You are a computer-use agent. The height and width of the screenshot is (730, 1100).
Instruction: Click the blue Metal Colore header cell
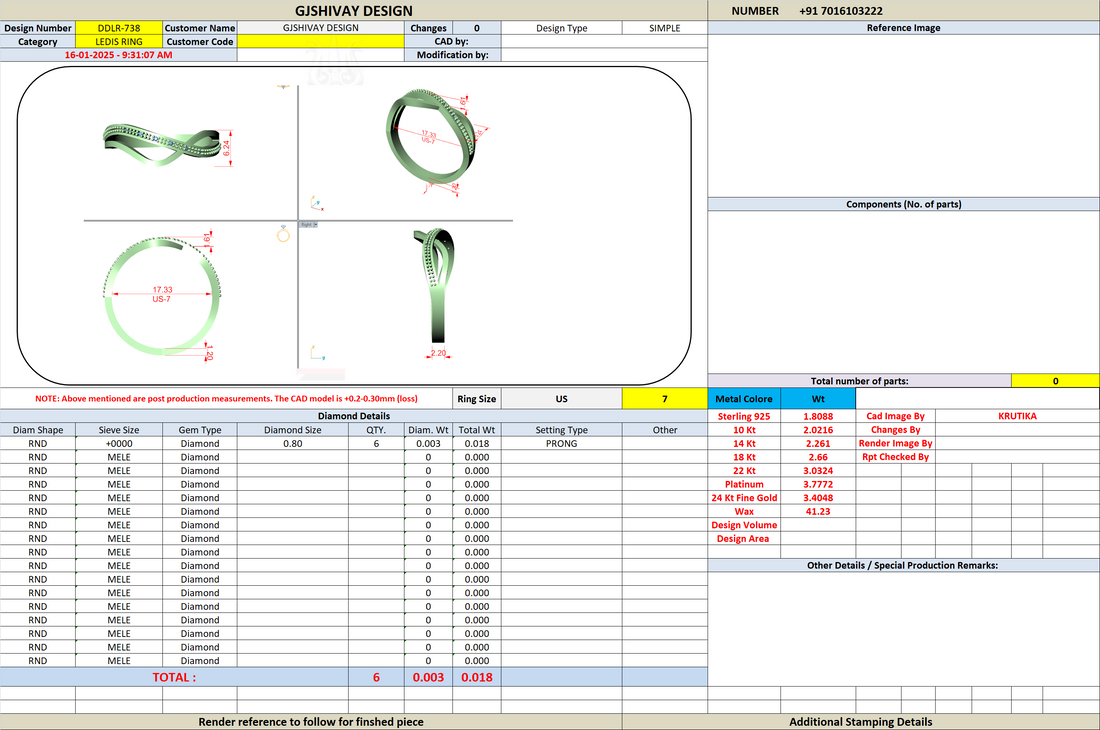[x=744, y=398]
